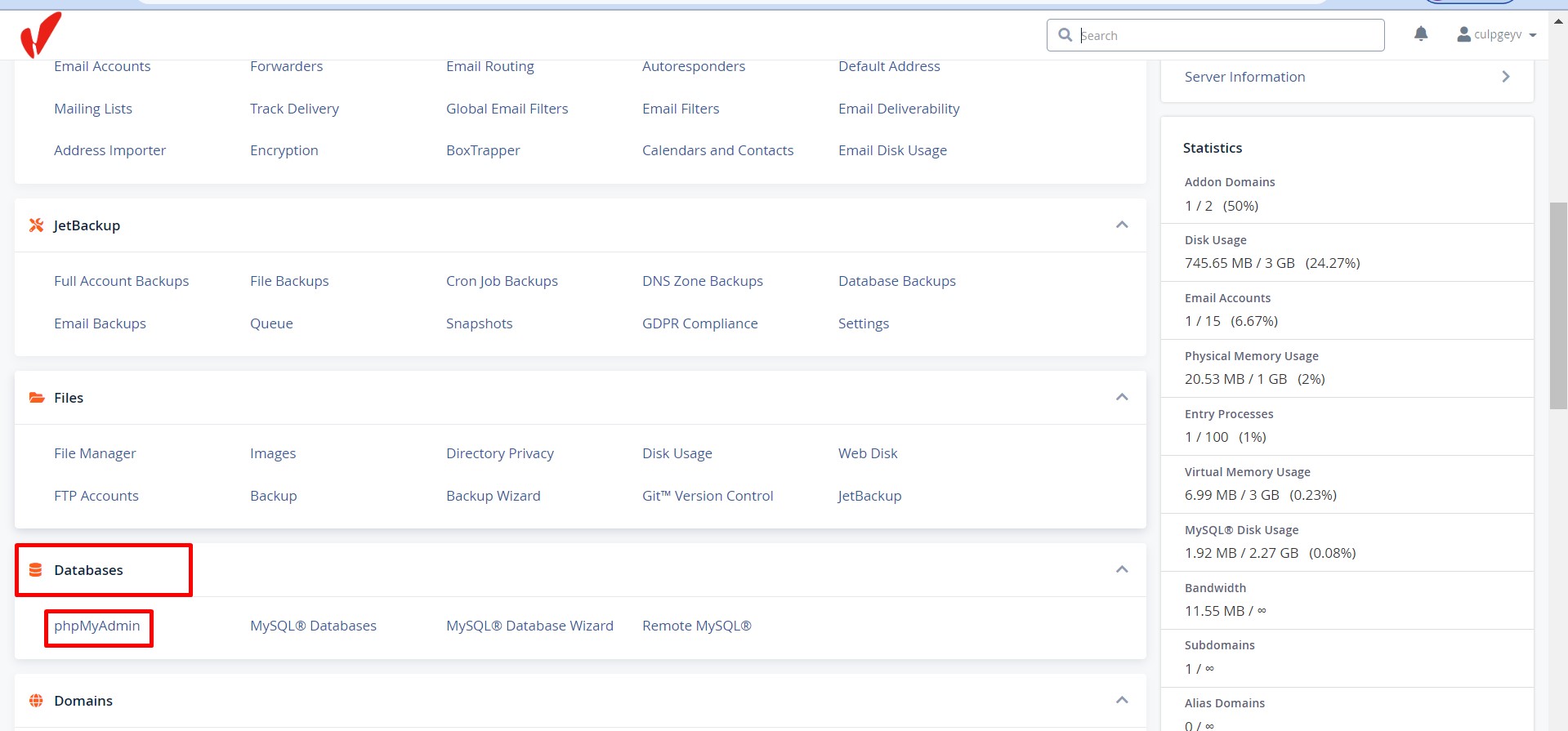Viewport: 1568px width, 731px height.
Task: Click the search magnifier icon
Action: click(x=1065, y=35)
